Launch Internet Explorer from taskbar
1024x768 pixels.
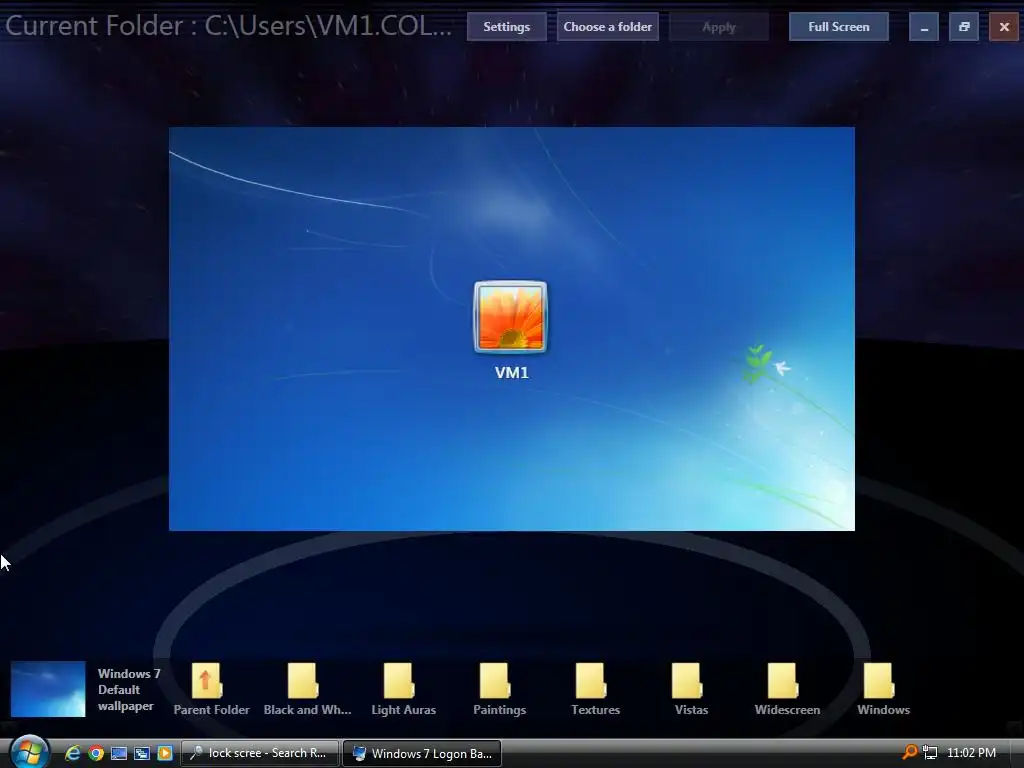click(72, 753)
